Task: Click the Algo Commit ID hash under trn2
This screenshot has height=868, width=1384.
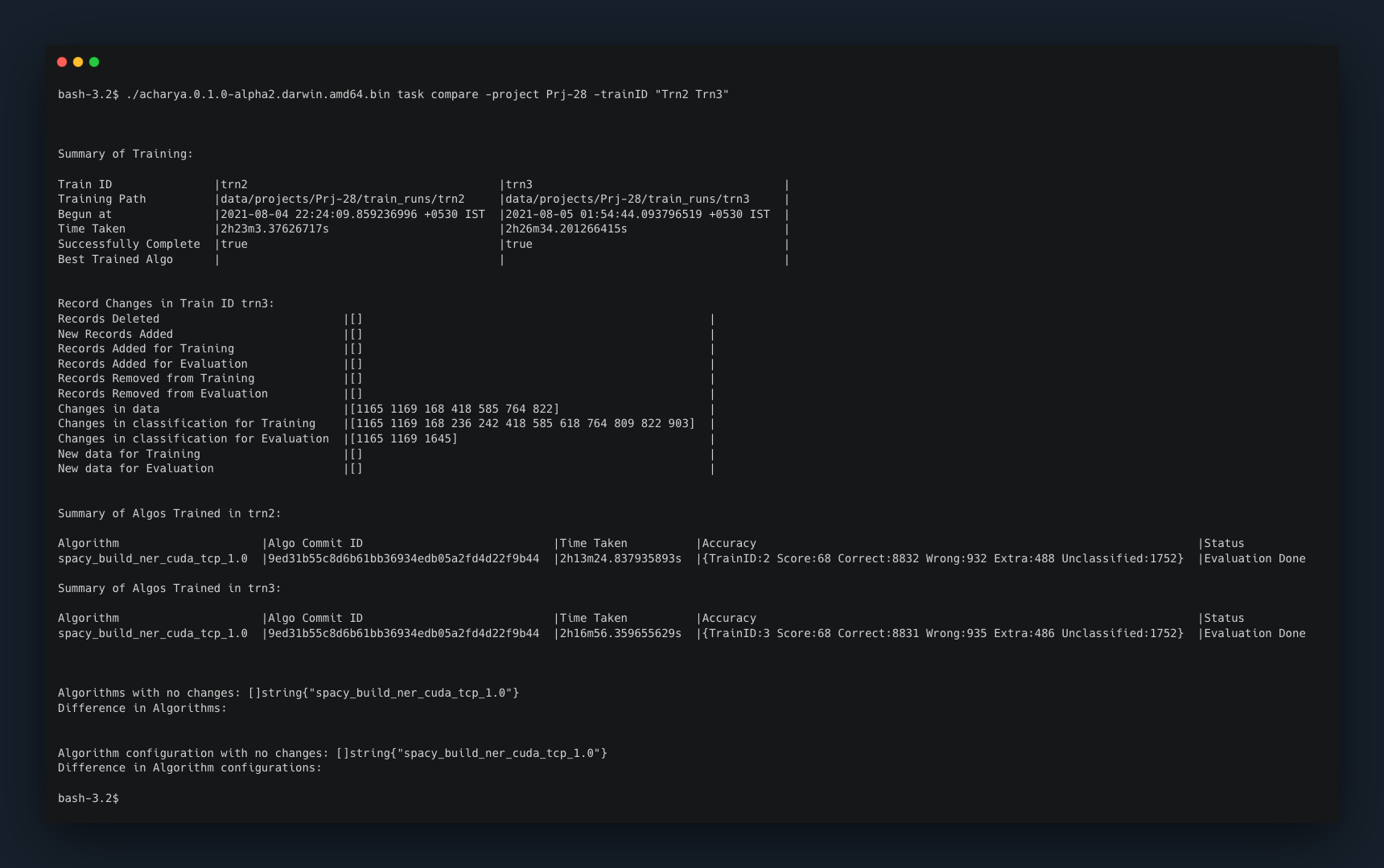Action: pyautogui.click(x=403, y=559)
